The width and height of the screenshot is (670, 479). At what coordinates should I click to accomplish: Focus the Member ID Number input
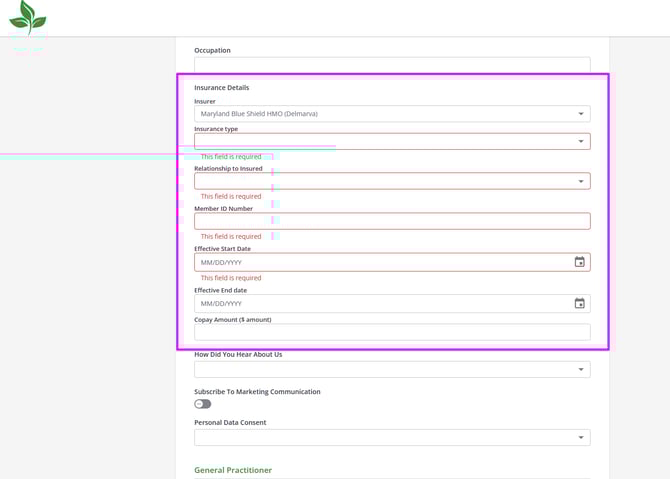click(392, 221)
